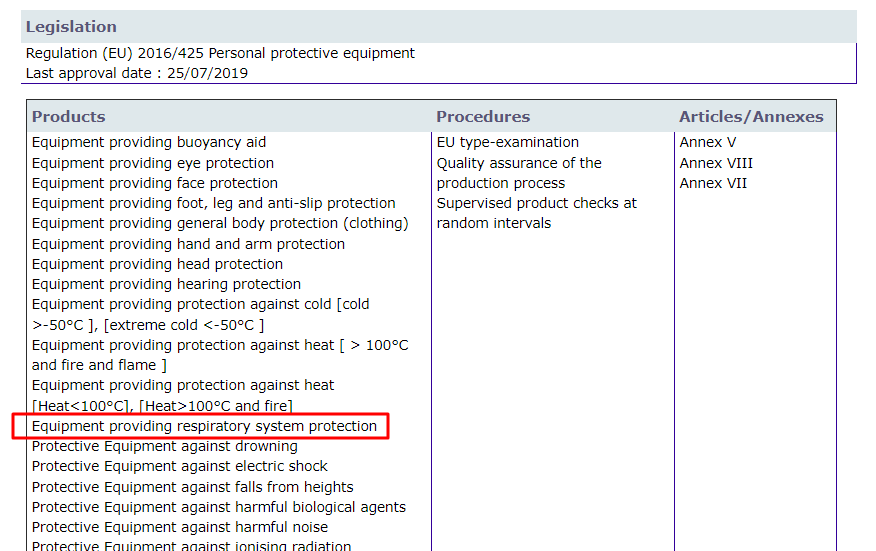The width and height of the screenshot is (876, 551).
Task: Select Protective Equipment against drowning
Action: point(165,446)
